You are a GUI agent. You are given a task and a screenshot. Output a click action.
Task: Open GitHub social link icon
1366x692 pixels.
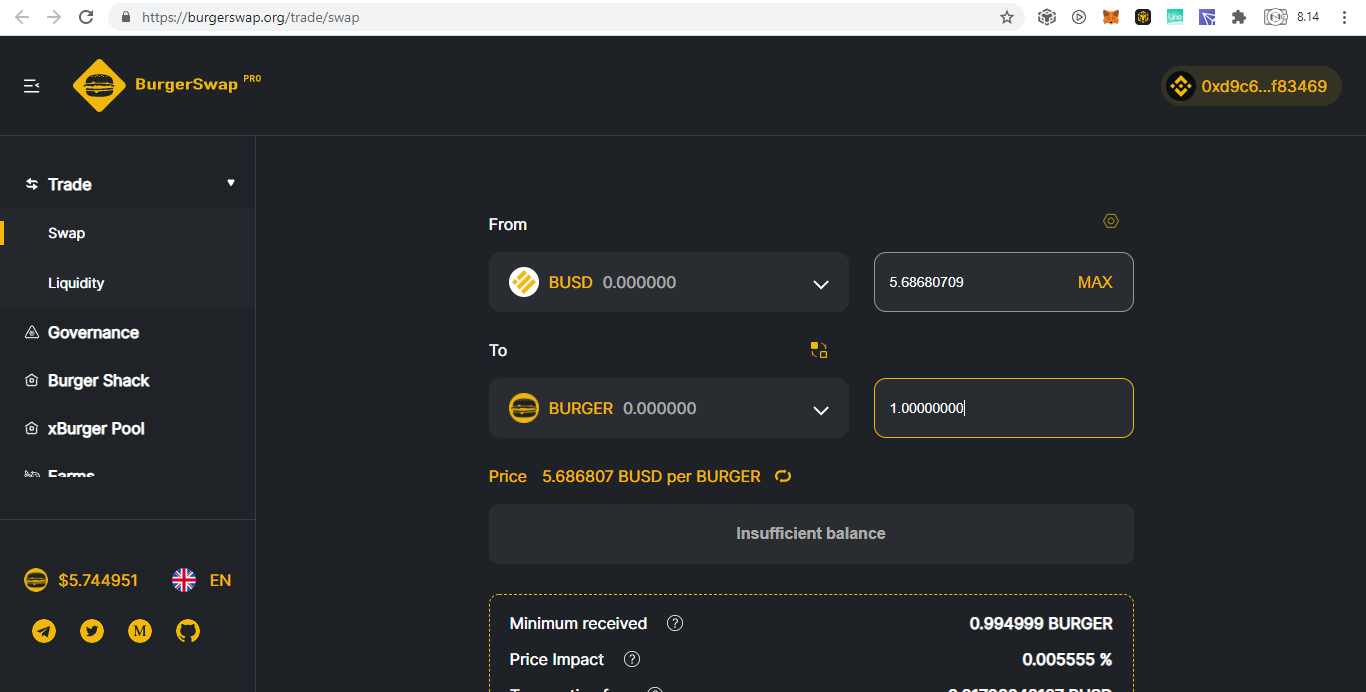[x=188, y=631]
